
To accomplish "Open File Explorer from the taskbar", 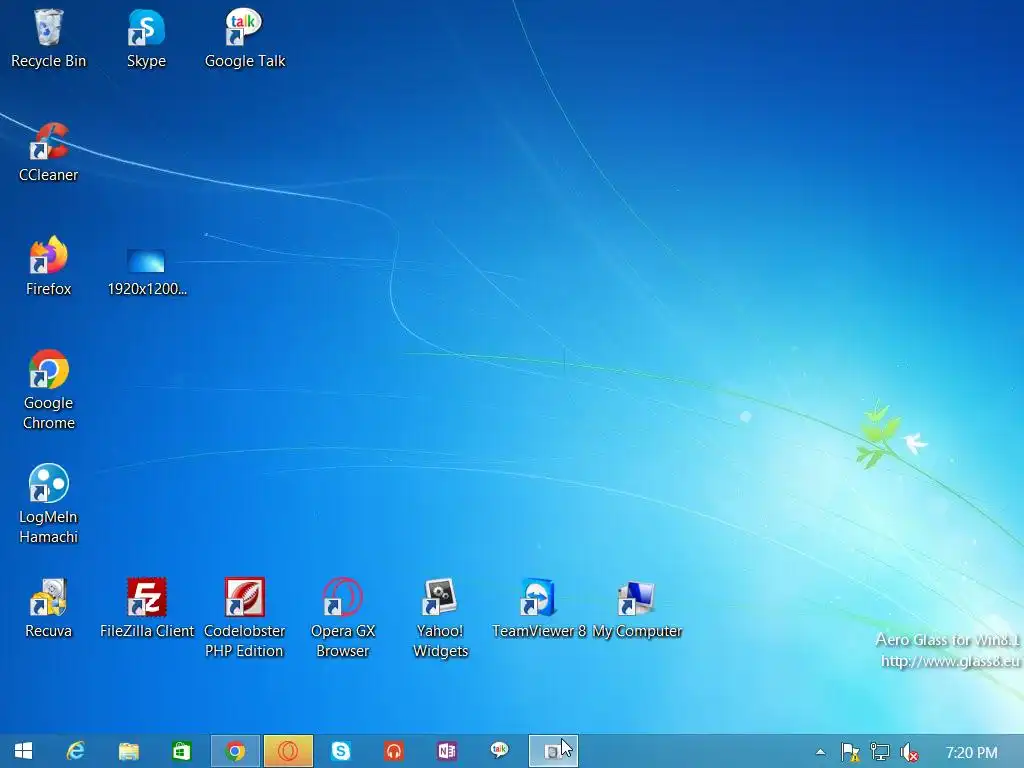I will [x=129, y=751].
